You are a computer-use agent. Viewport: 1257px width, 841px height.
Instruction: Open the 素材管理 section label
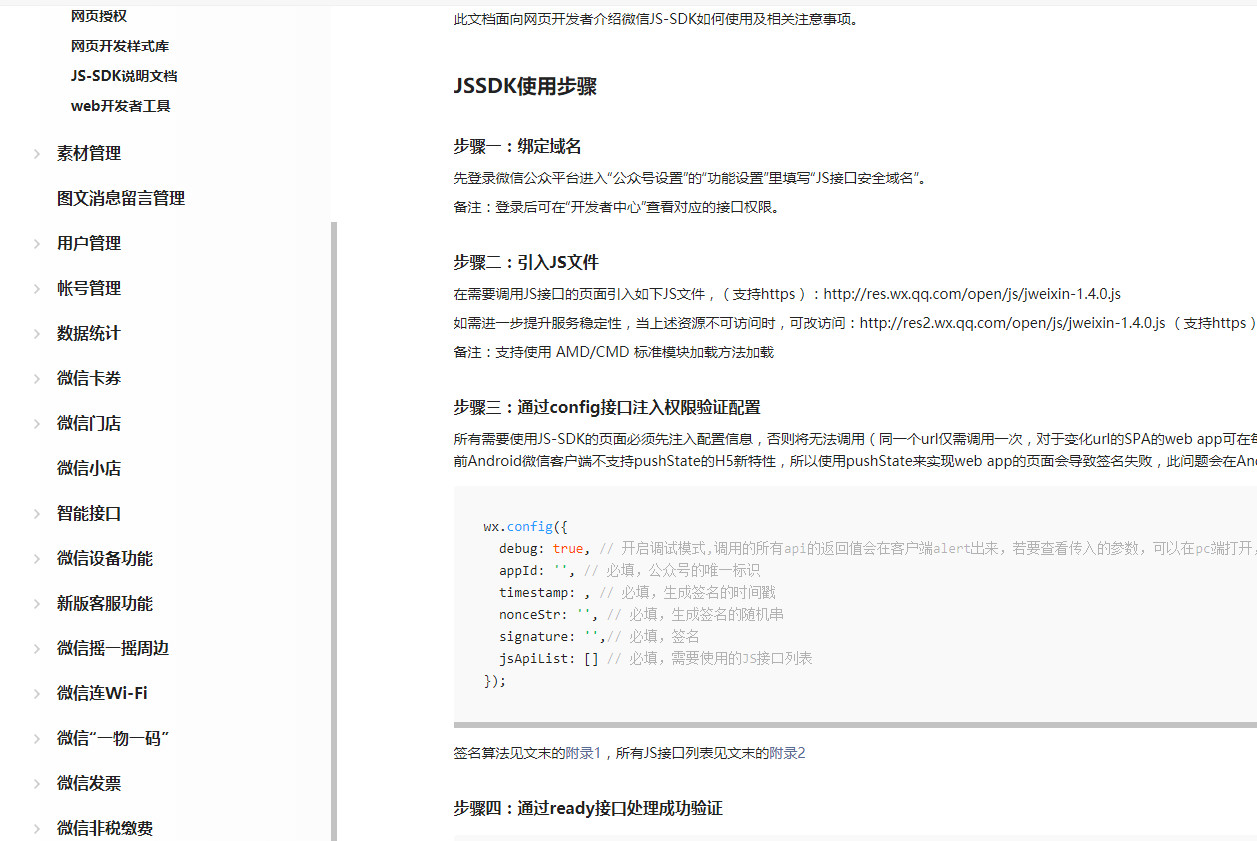[x=89, y=153]
